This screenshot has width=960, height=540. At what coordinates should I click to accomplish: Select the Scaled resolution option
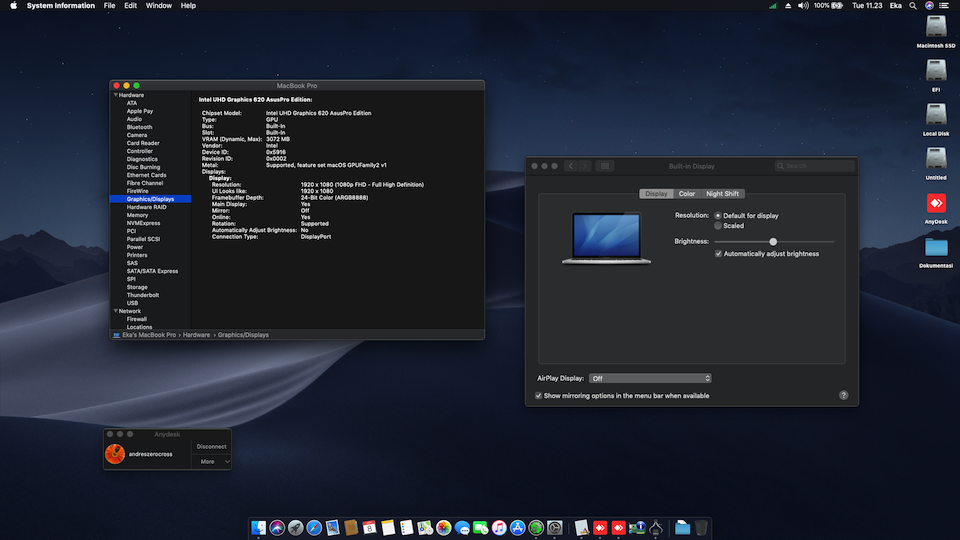point(718,226)
